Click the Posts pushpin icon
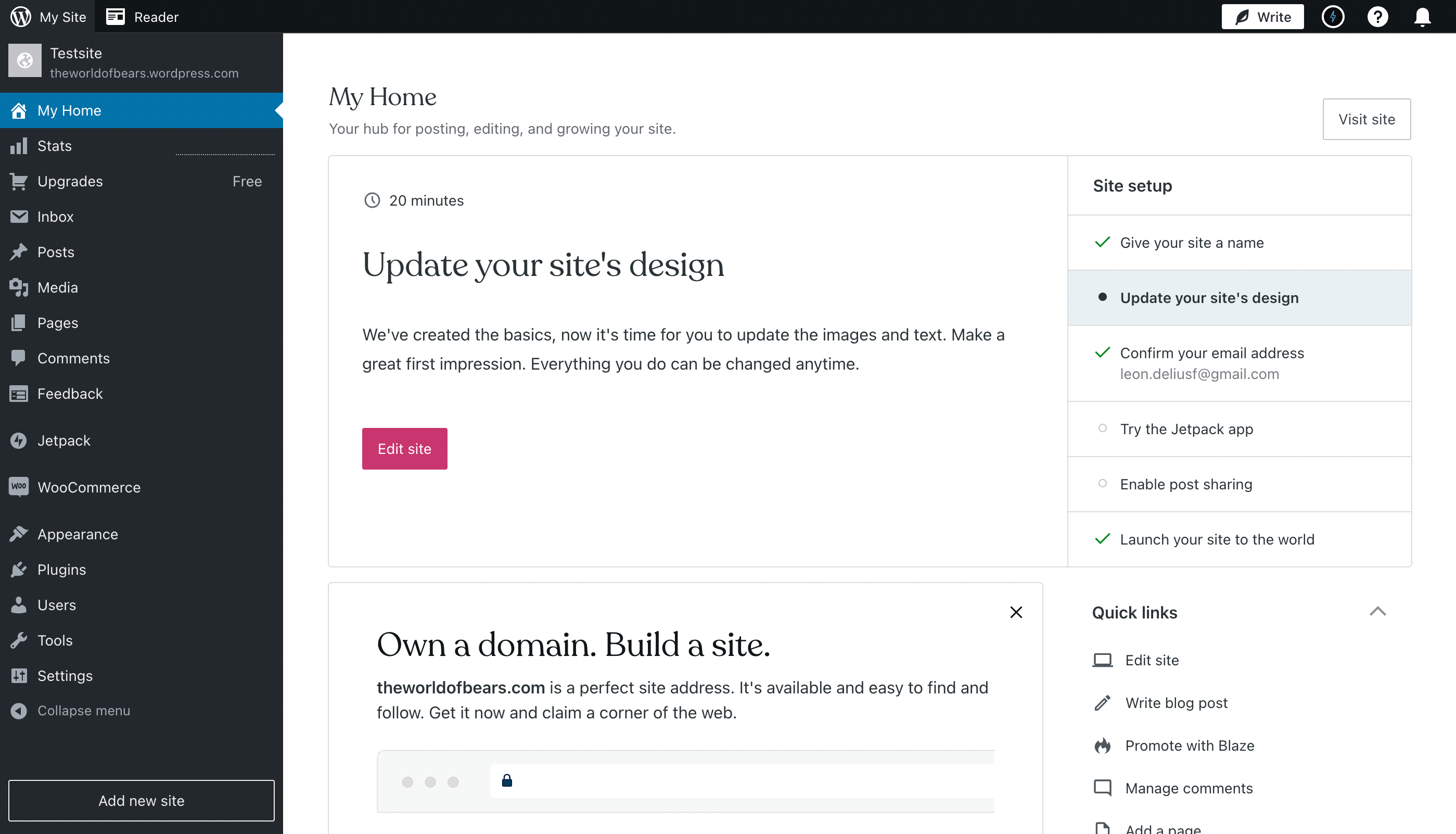The height and width of the screenshot is (834, 1456). (x=19, y=252)
